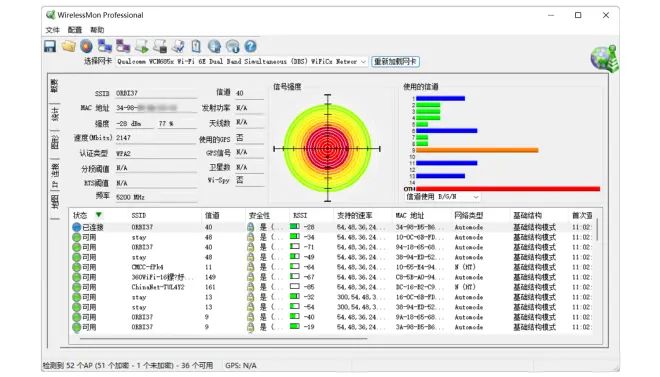The image size is (660, 377).
Task: Open a file with the yellow folder icon
Action: click(69, 46)
